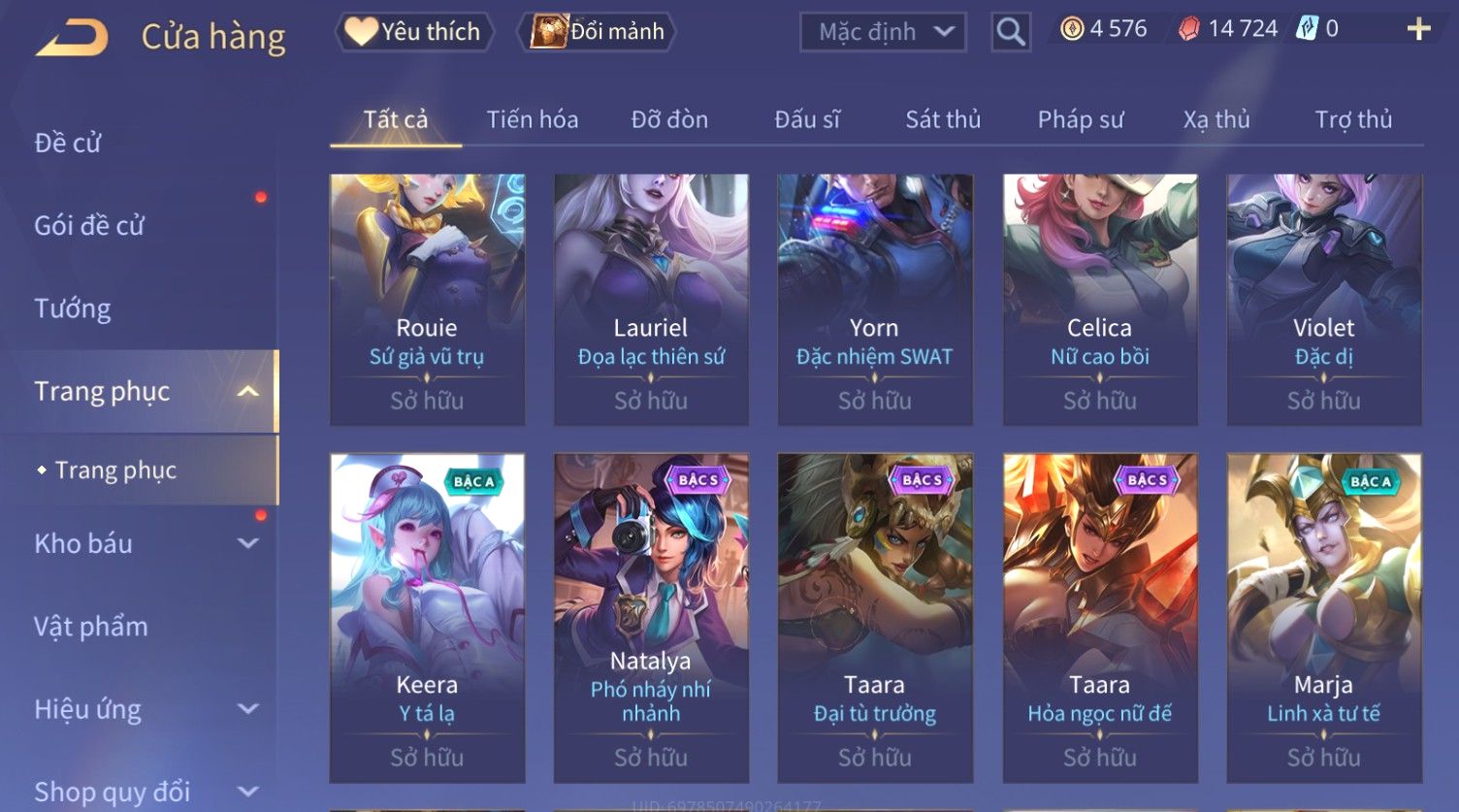Tap the red ruby currency icon
Screen dimensions: 1459x812
(x=1188, y=29)
